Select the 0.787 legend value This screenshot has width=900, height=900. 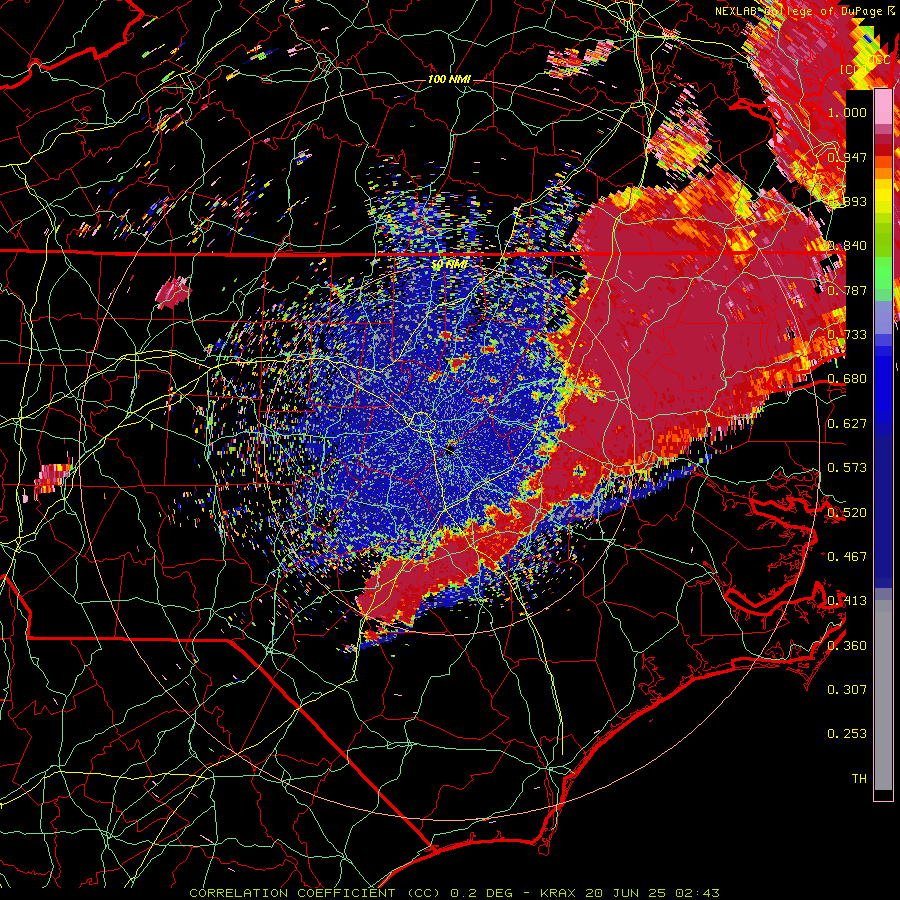click(x=847, y=290)
